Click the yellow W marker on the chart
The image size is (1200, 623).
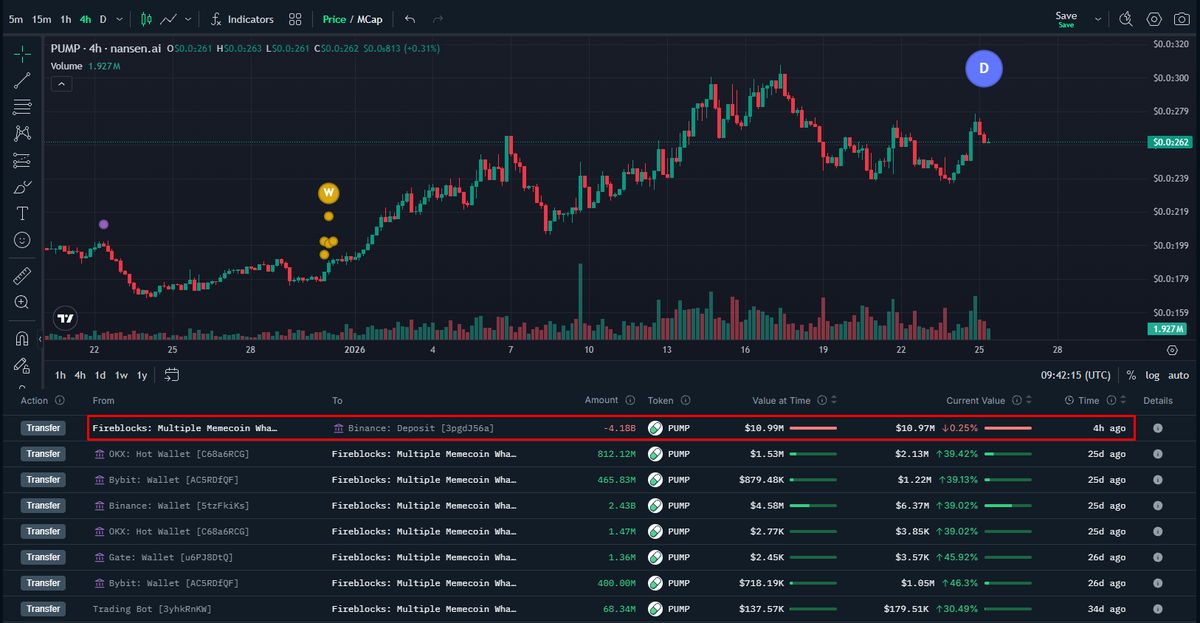[x=328, y=192]
